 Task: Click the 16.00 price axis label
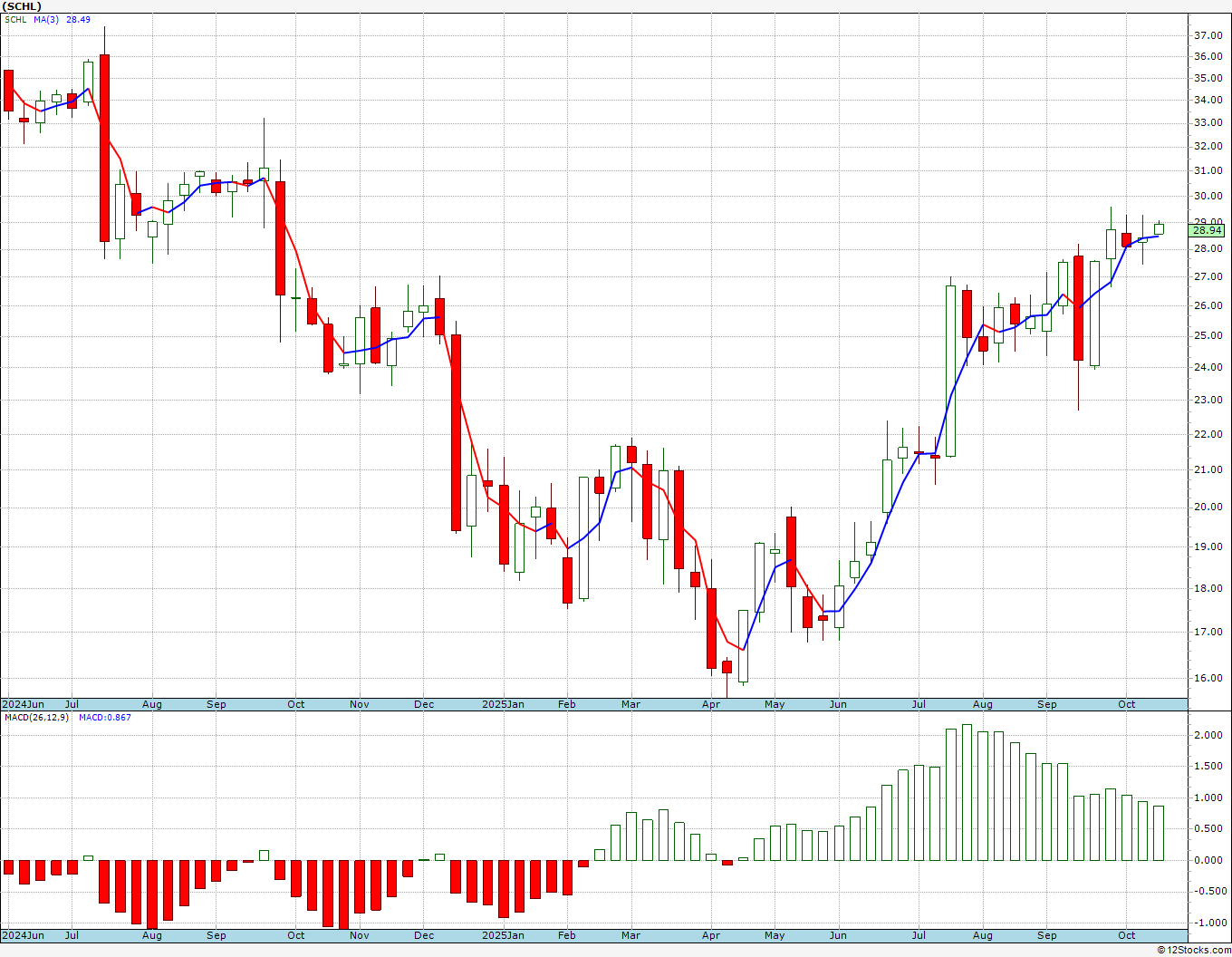pos(1208,678)
